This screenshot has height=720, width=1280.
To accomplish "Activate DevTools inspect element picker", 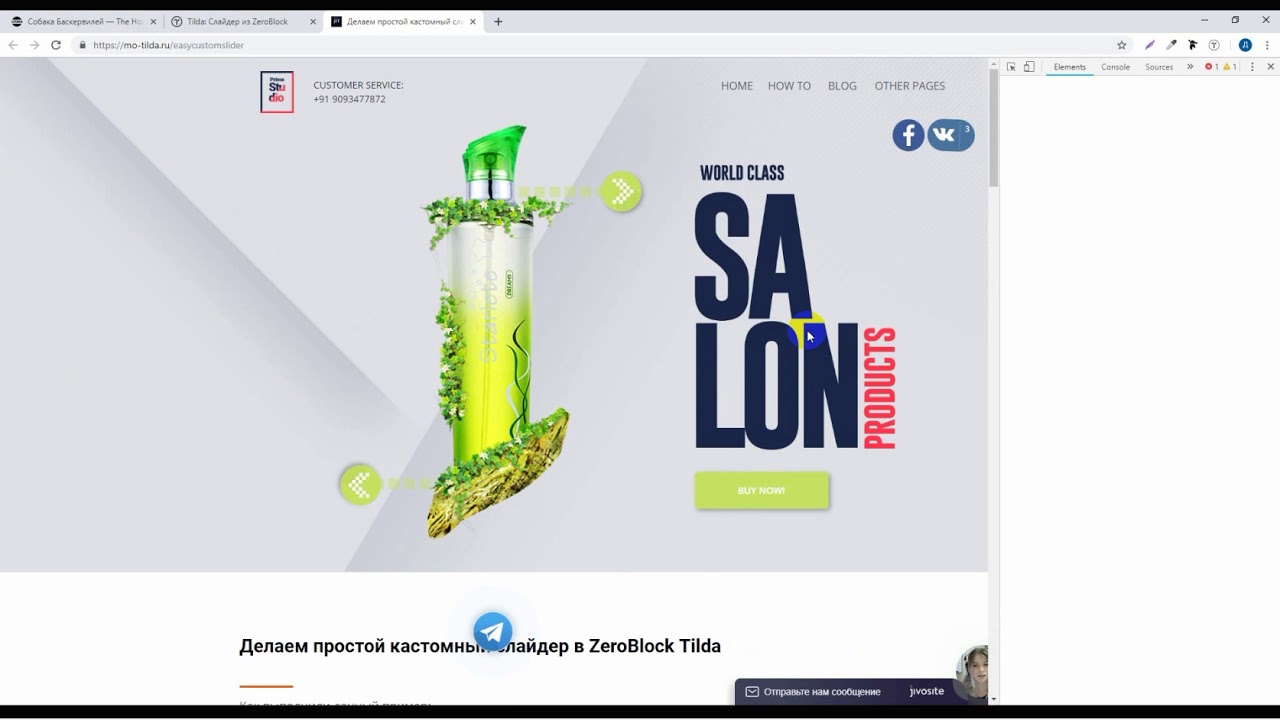I will pos(1011,67).
